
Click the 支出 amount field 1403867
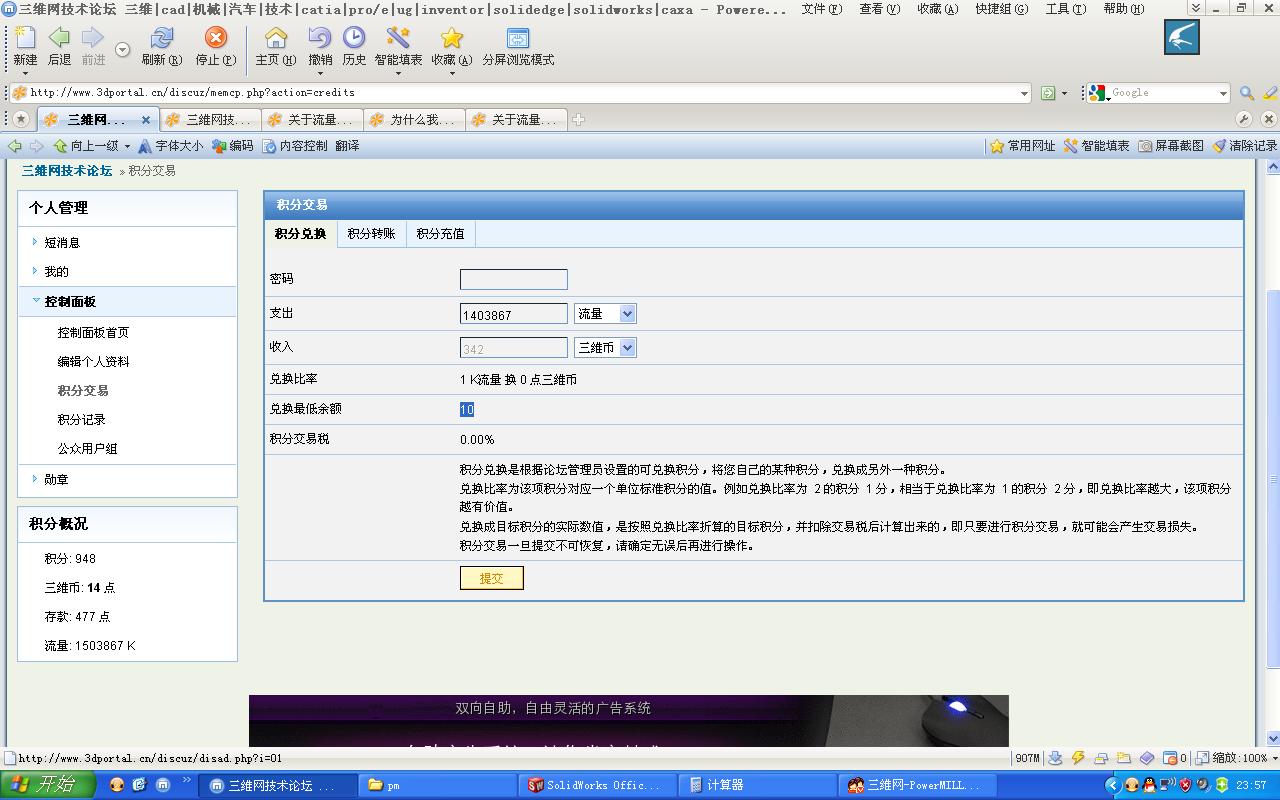pyautogui.click(x=514, y=314)
